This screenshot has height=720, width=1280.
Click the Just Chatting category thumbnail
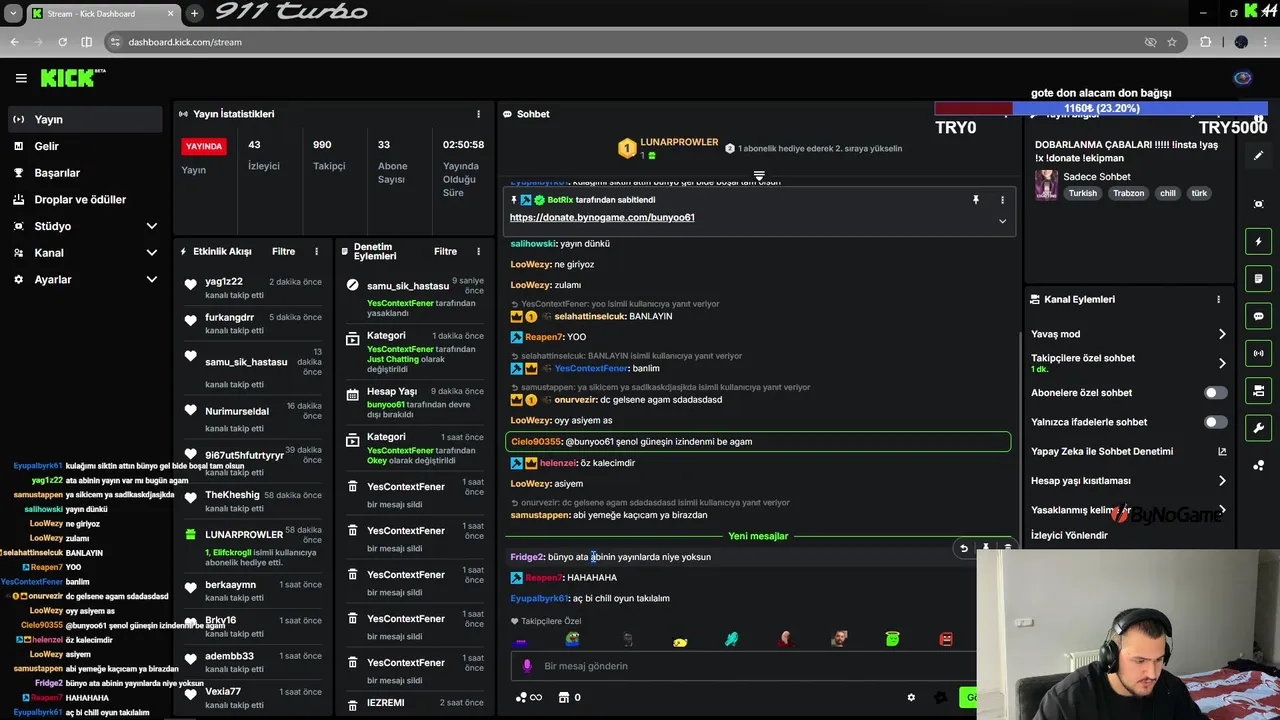click(1046, 184)
